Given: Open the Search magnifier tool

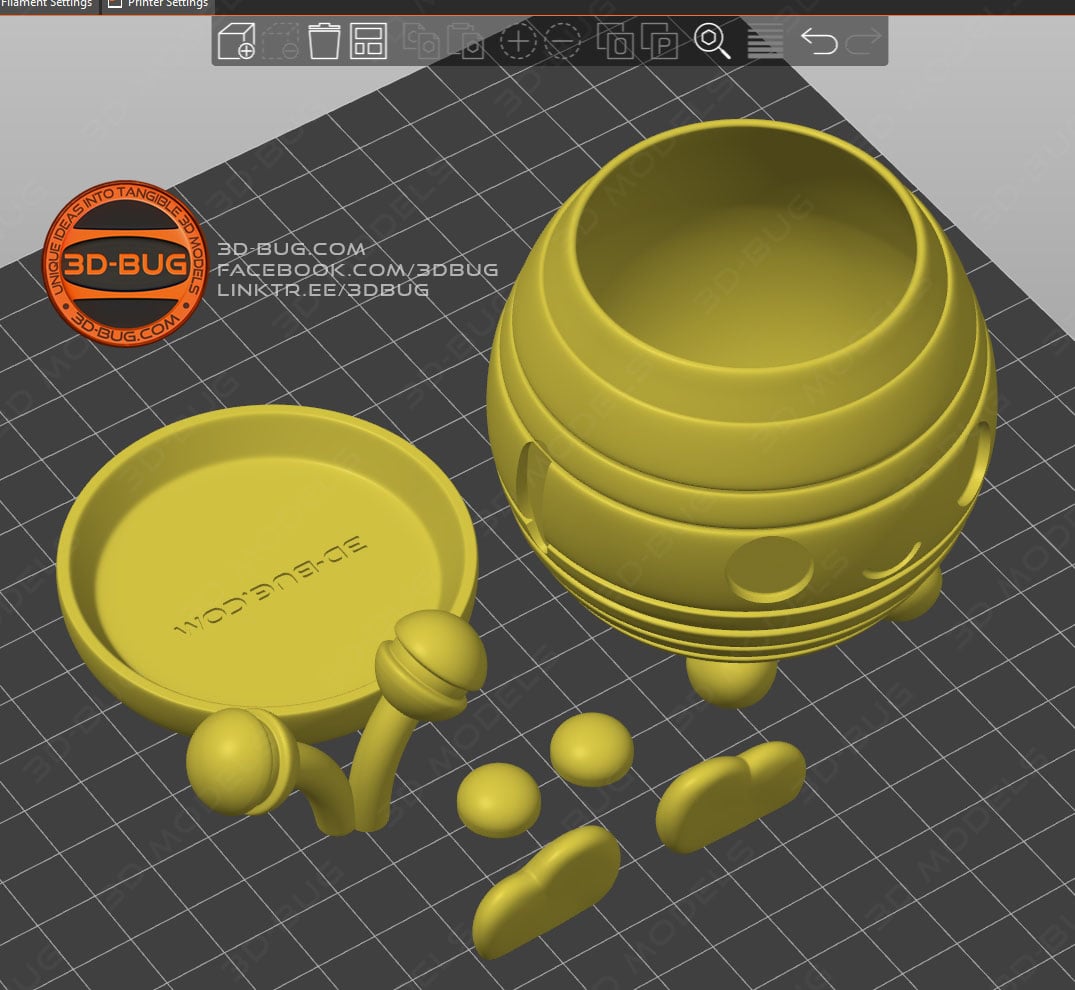Looking at the screenshot, I should coord(712,41).
